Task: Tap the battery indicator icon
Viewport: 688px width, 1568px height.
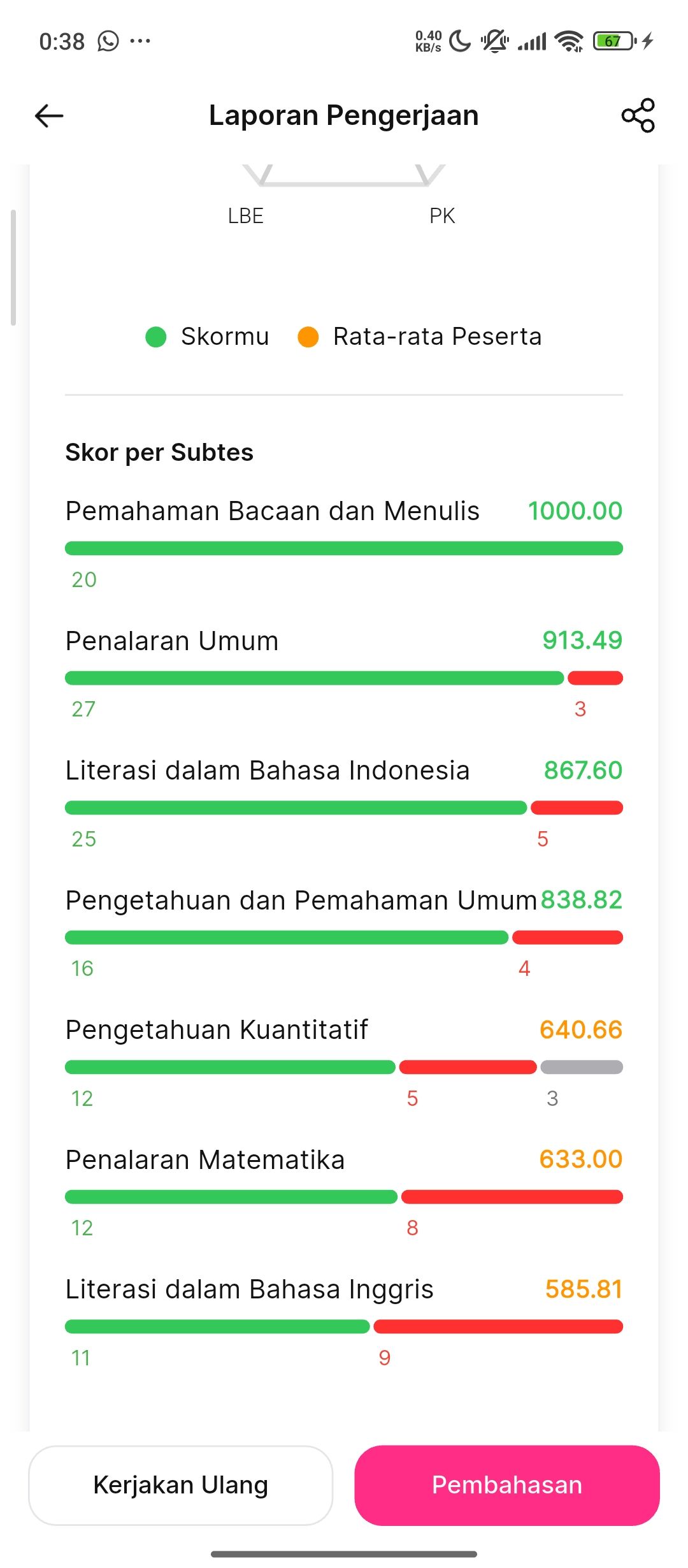Action: click(615, 41)
